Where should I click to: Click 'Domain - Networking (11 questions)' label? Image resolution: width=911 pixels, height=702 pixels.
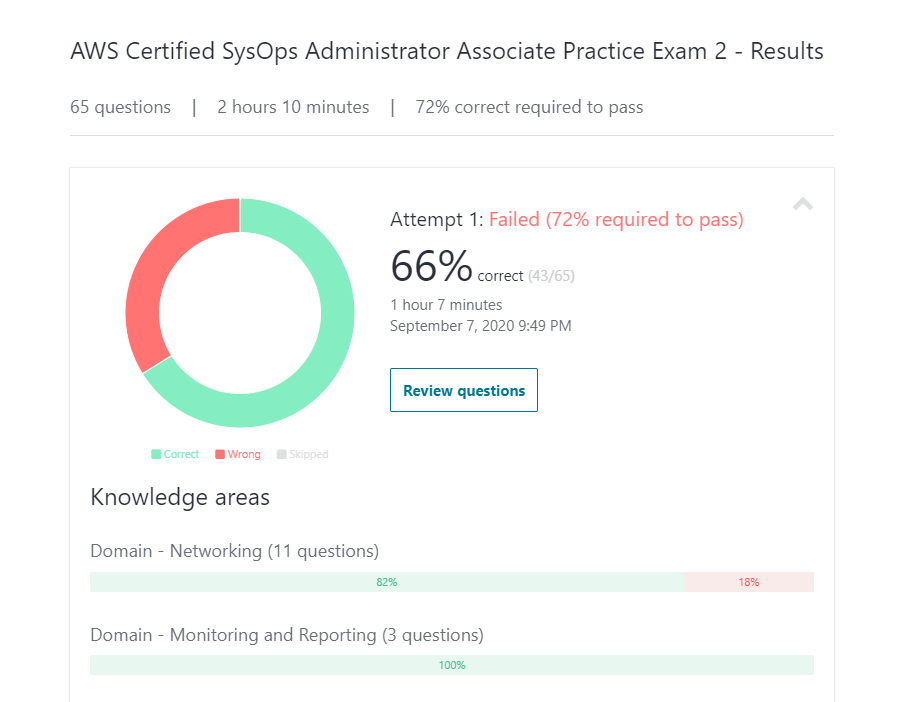pyautogui.click(x=235, y=551)
